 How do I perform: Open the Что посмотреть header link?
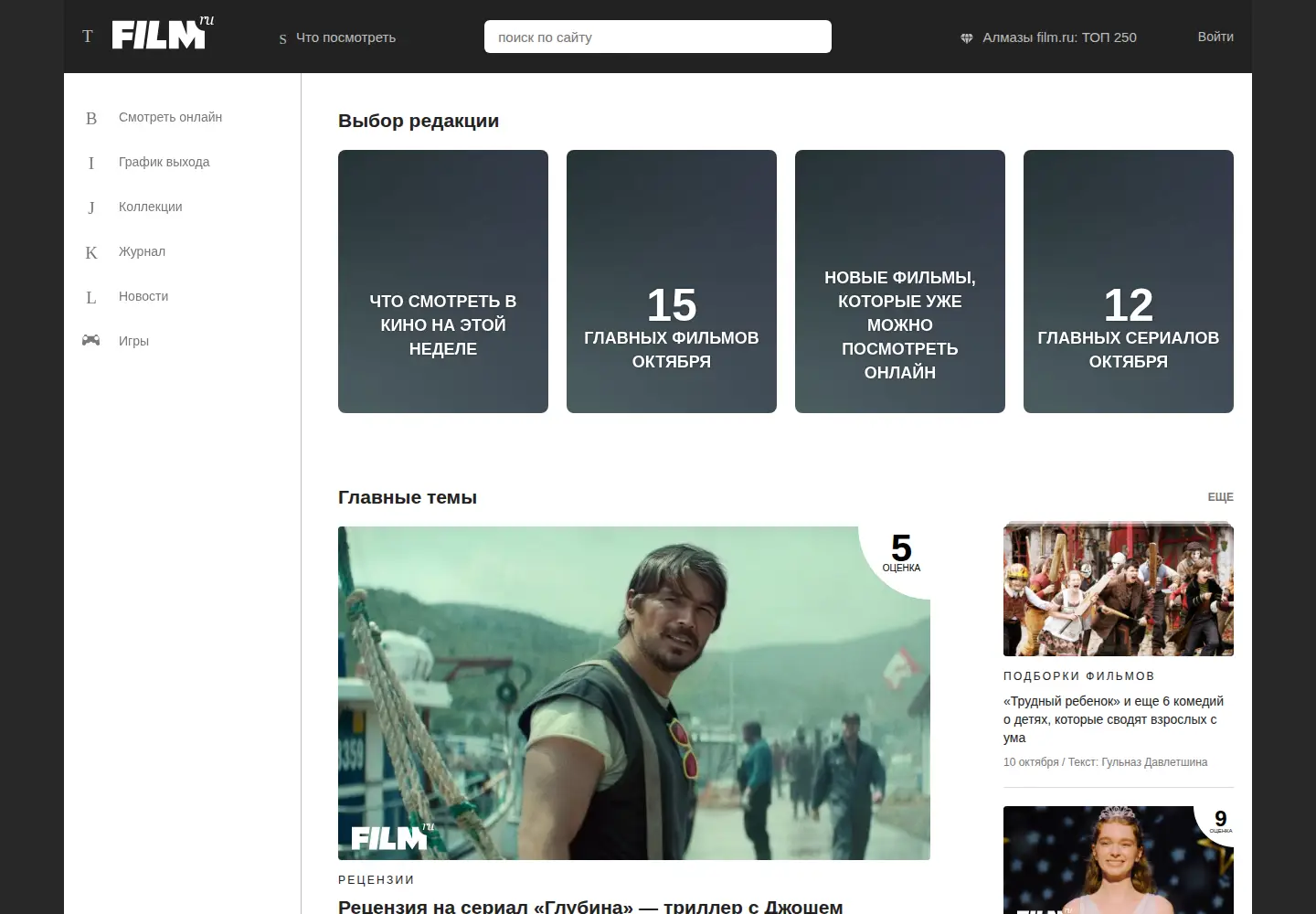point(345,37)
